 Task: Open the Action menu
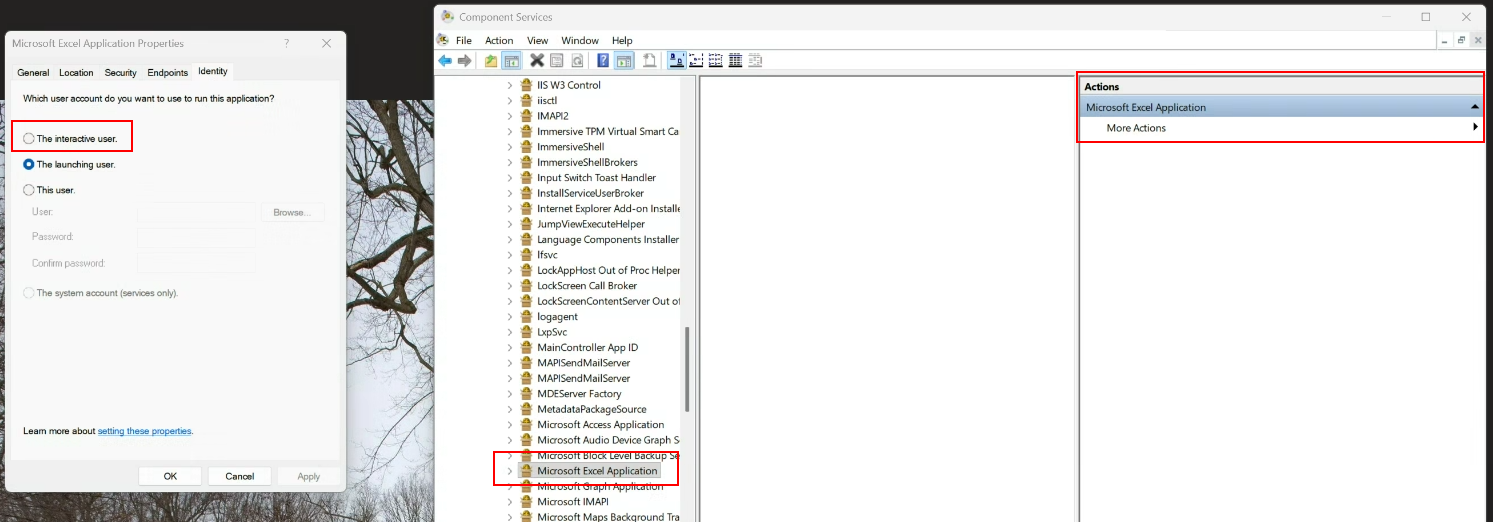click(x=499, y=40)
